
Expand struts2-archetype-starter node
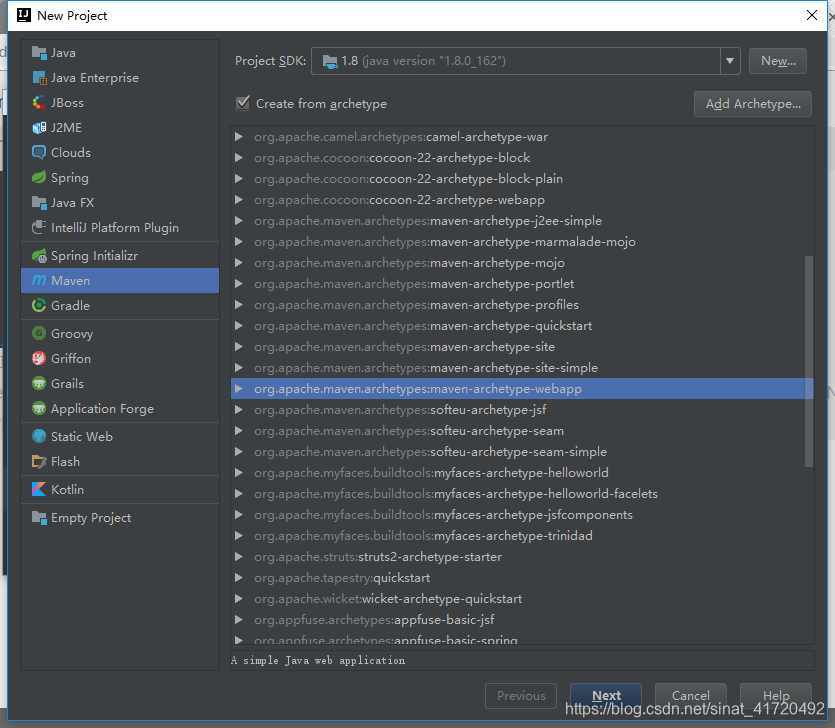pos(239,557)
